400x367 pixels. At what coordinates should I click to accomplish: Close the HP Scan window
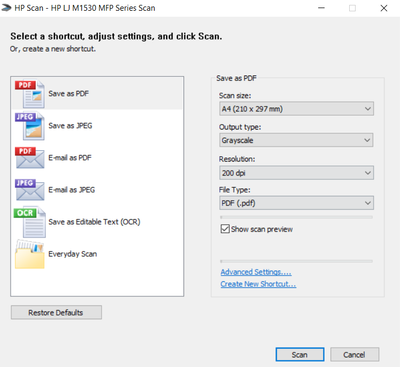[x=384, y=8]
